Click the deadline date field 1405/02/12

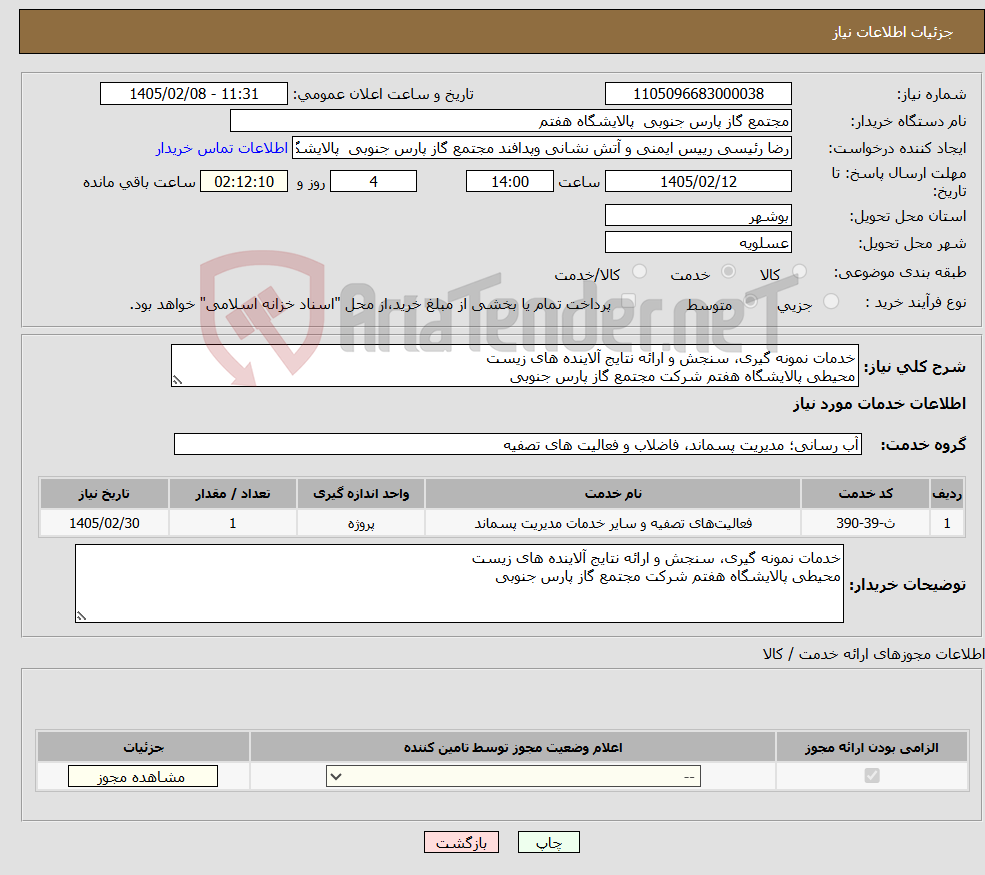[698, 182]
